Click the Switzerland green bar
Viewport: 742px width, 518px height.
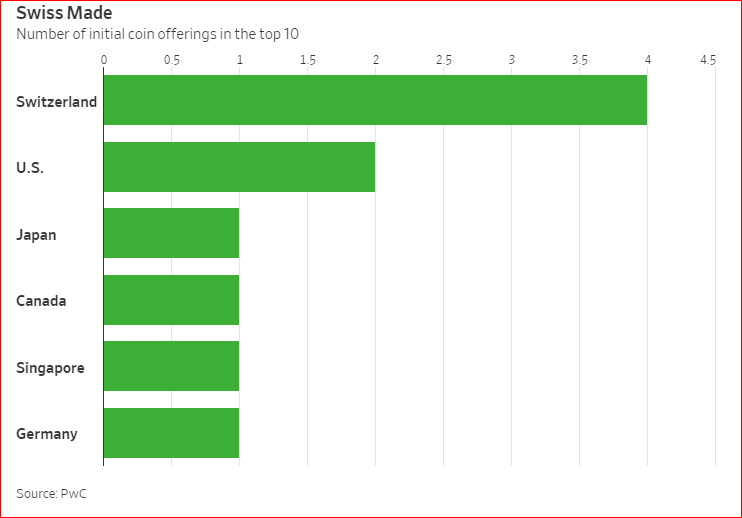coord(375,100)
